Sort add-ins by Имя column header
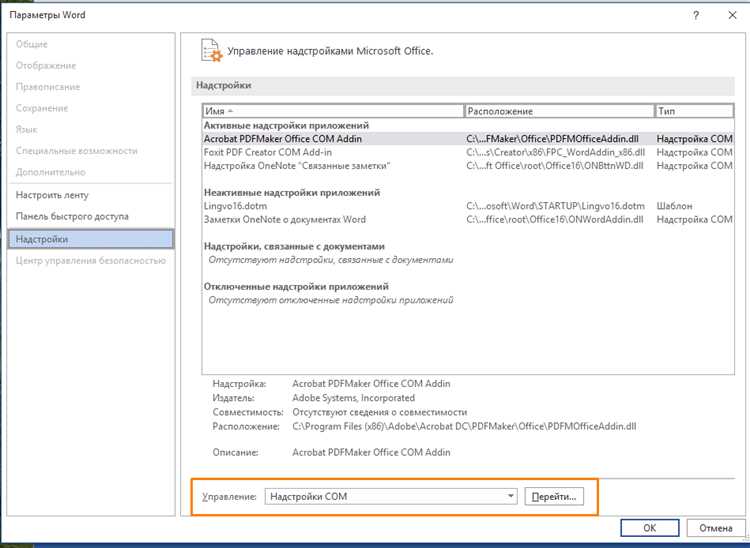Screen dimensions: 750x548 click(333, 111)
